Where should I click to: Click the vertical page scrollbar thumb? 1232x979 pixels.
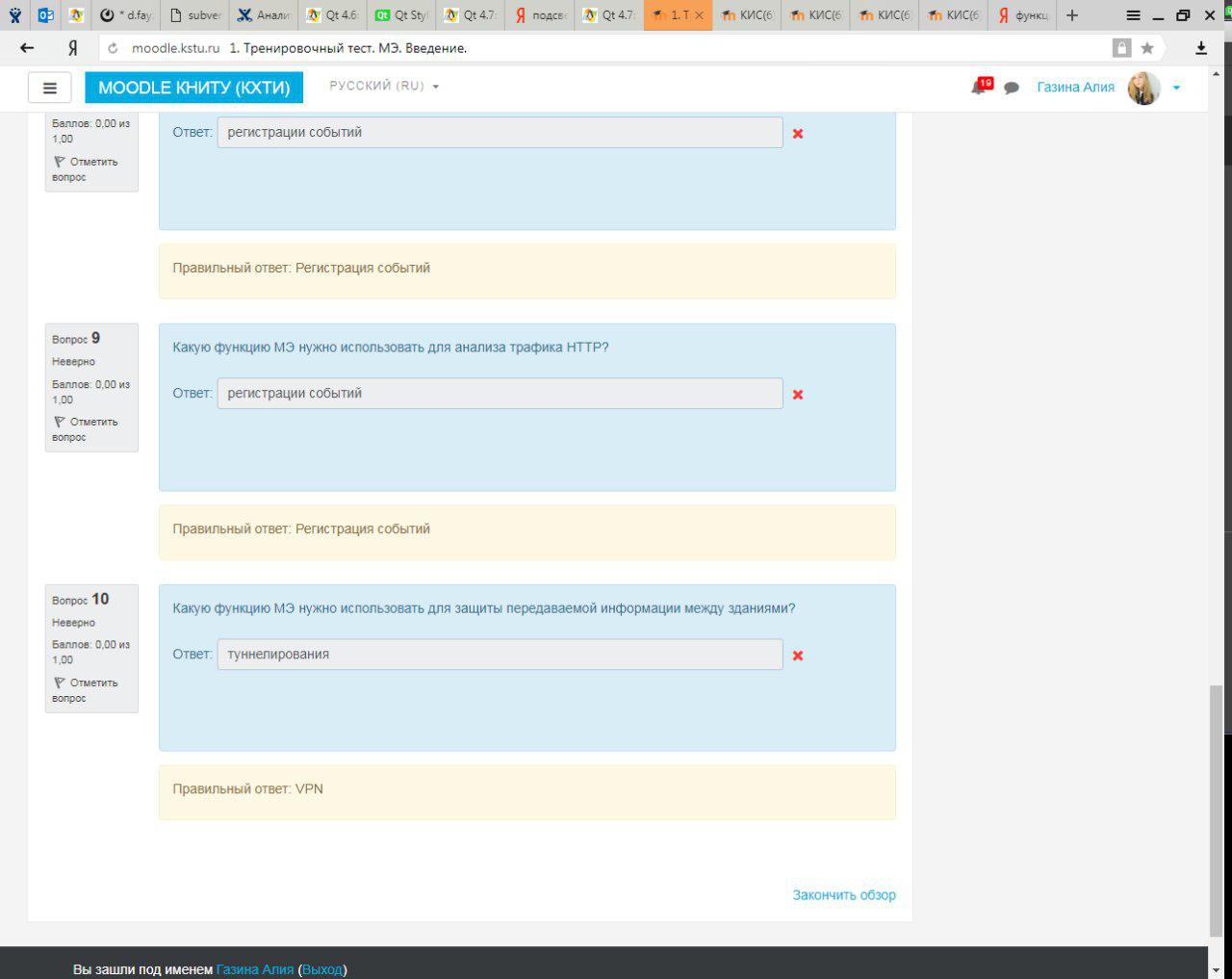(1216, 809)
